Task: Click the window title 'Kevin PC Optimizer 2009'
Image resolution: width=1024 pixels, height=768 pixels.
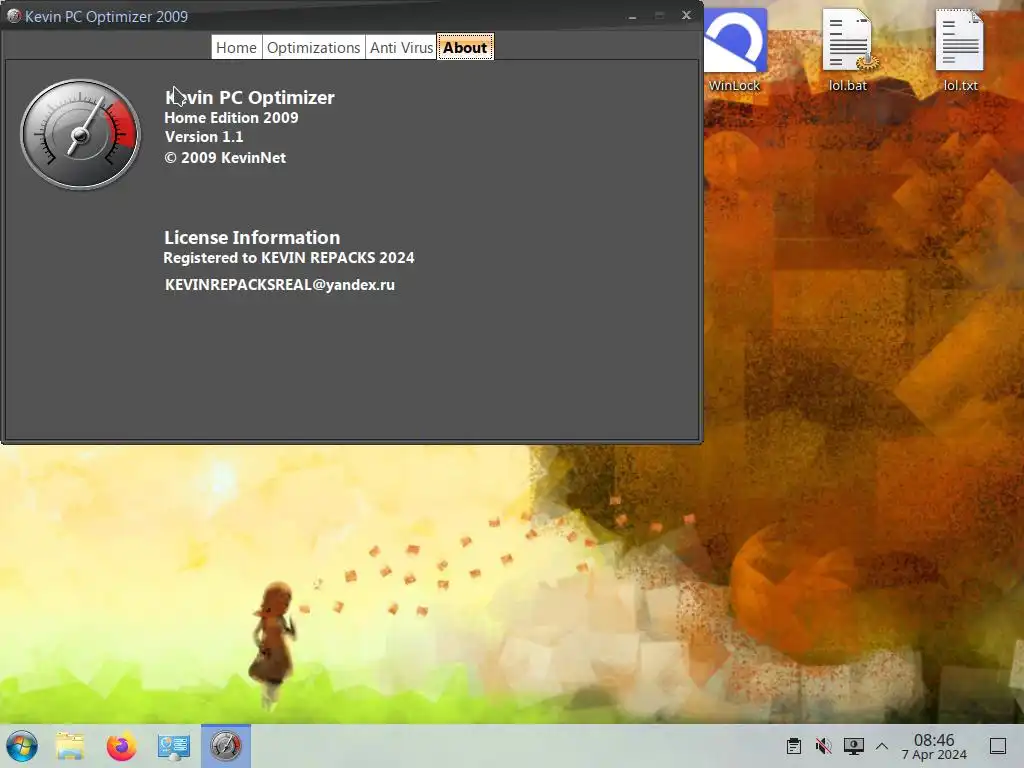Action: coord(106,16)
